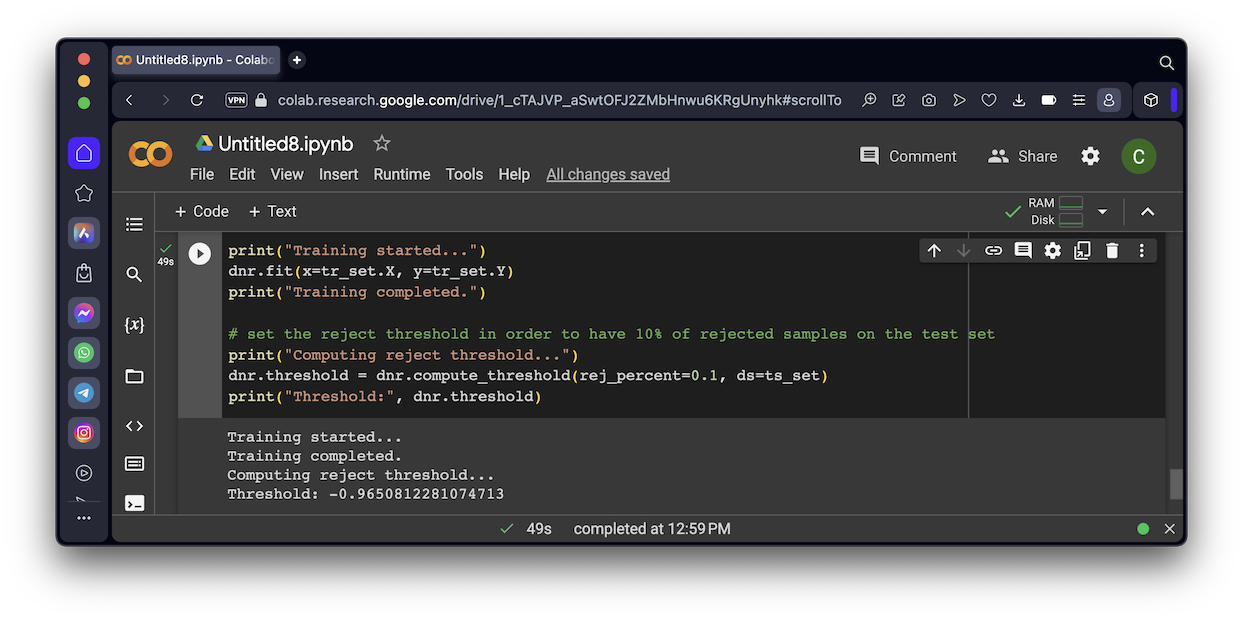Open the table of contents panel
Viewport: 1243px width, 620px height.
point(134,225)
